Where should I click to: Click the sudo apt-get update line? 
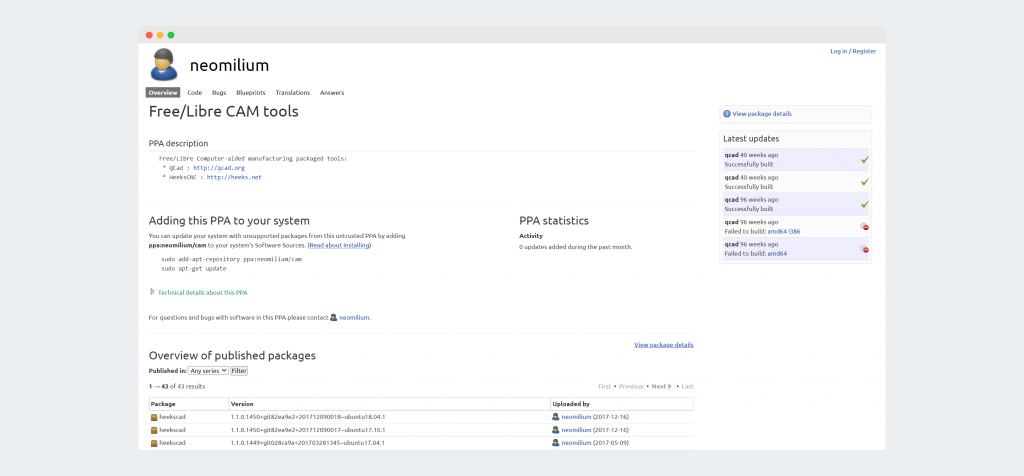[x=193, y=268]
